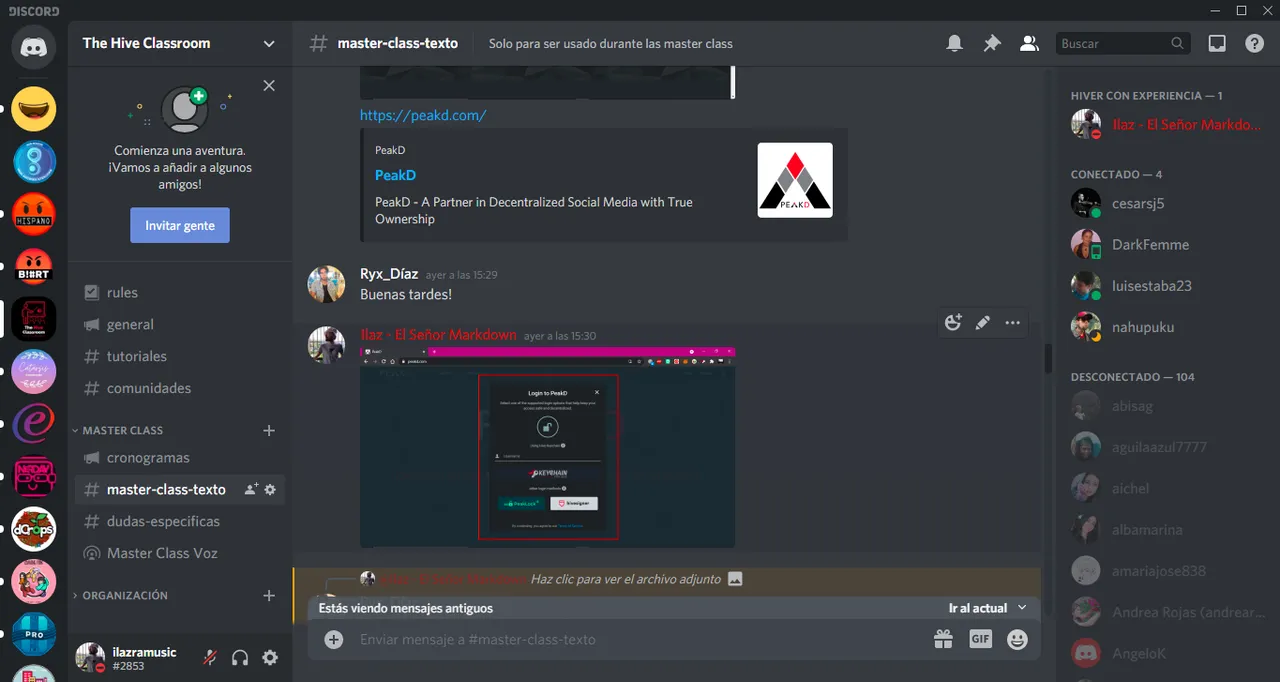Open the emoji picker
Viewport: 1280px width, 682px height.
click(x=1017, y=639)
